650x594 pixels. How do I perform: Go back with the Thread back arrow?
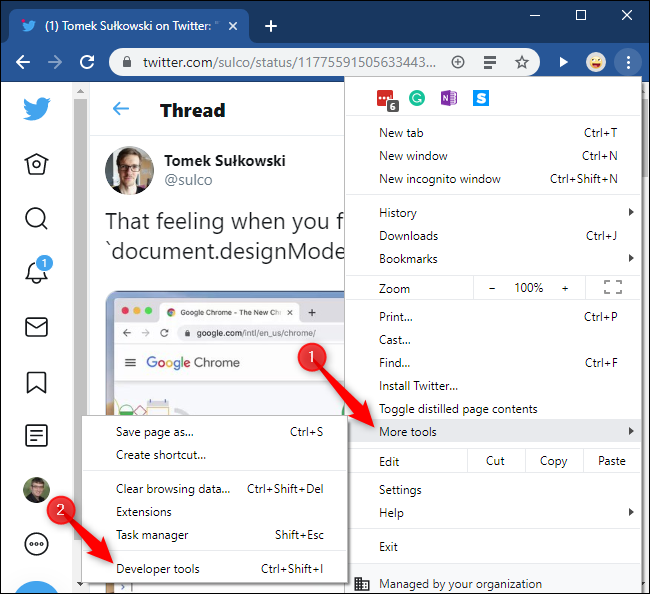[121, 109]
